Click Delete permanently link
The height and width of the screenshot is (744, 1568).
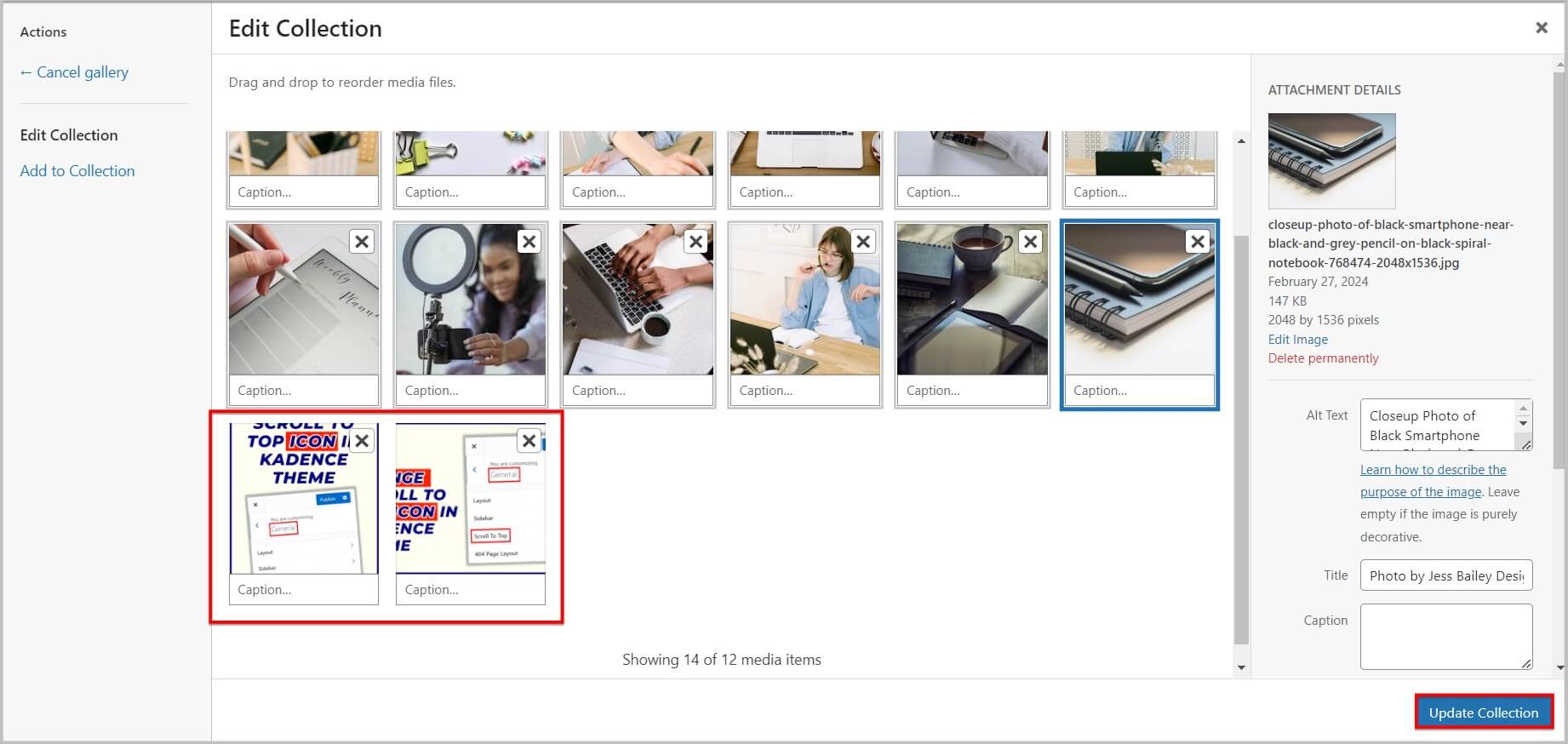1323,358
